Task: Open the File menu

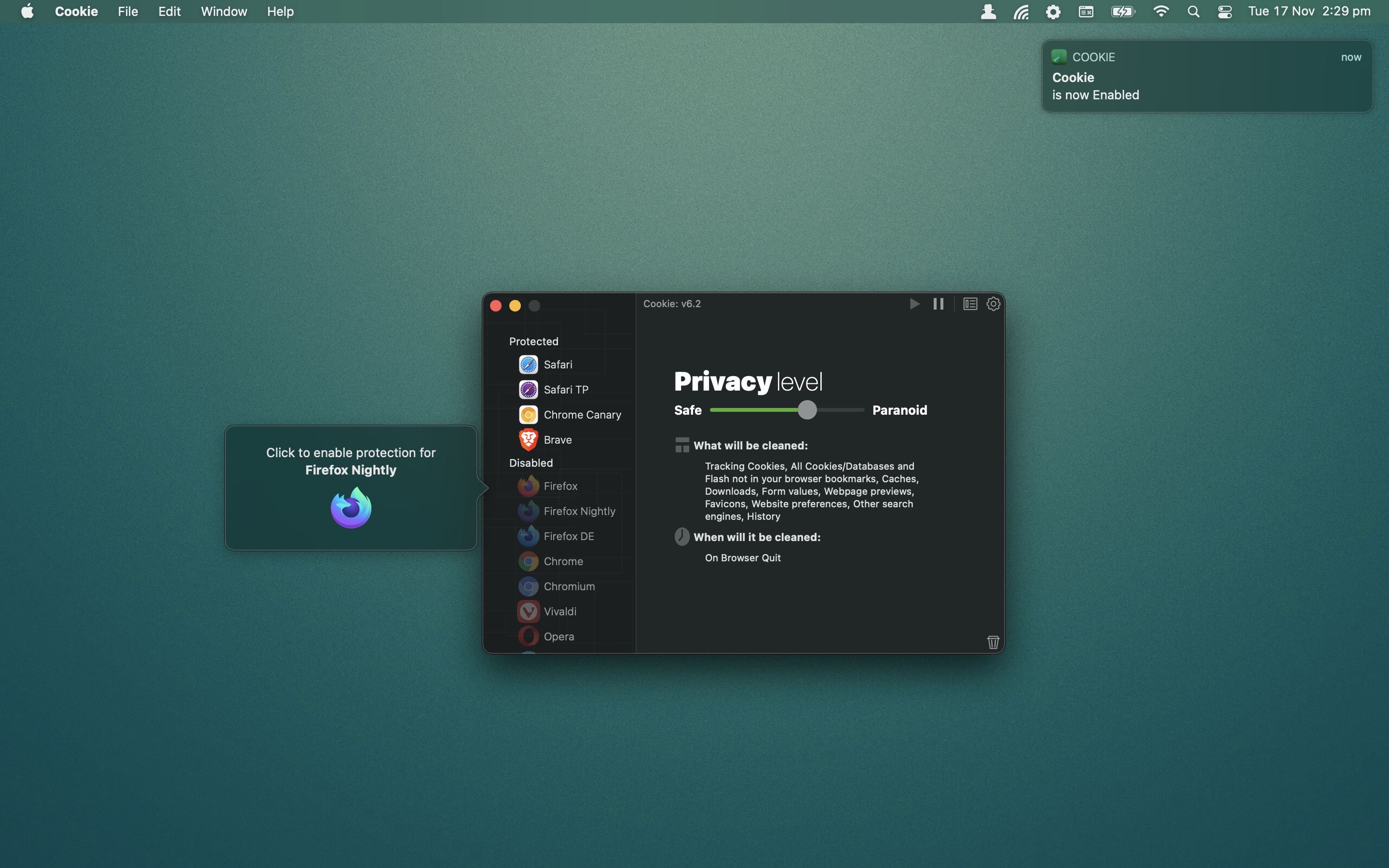Action: click(x=128, y=12)
